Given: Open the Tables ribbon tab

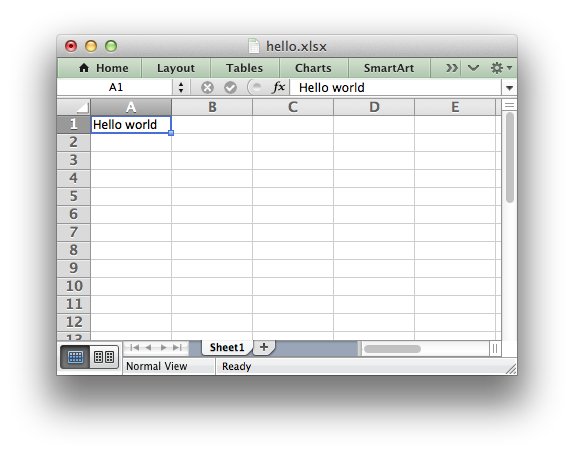Looking at the screenshot, I should 244,68.
